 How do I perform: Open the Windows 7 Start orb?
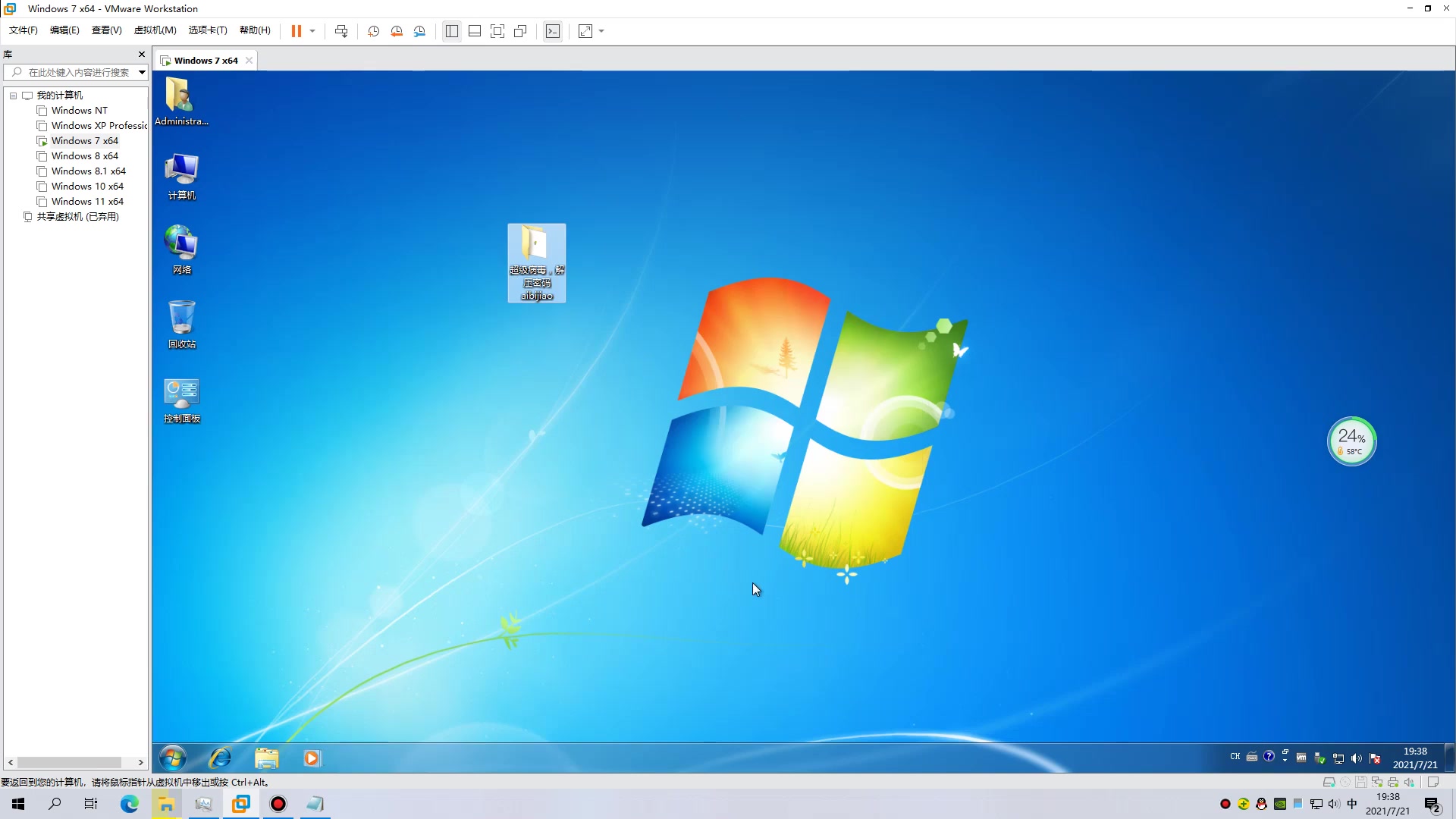point(173,758)
